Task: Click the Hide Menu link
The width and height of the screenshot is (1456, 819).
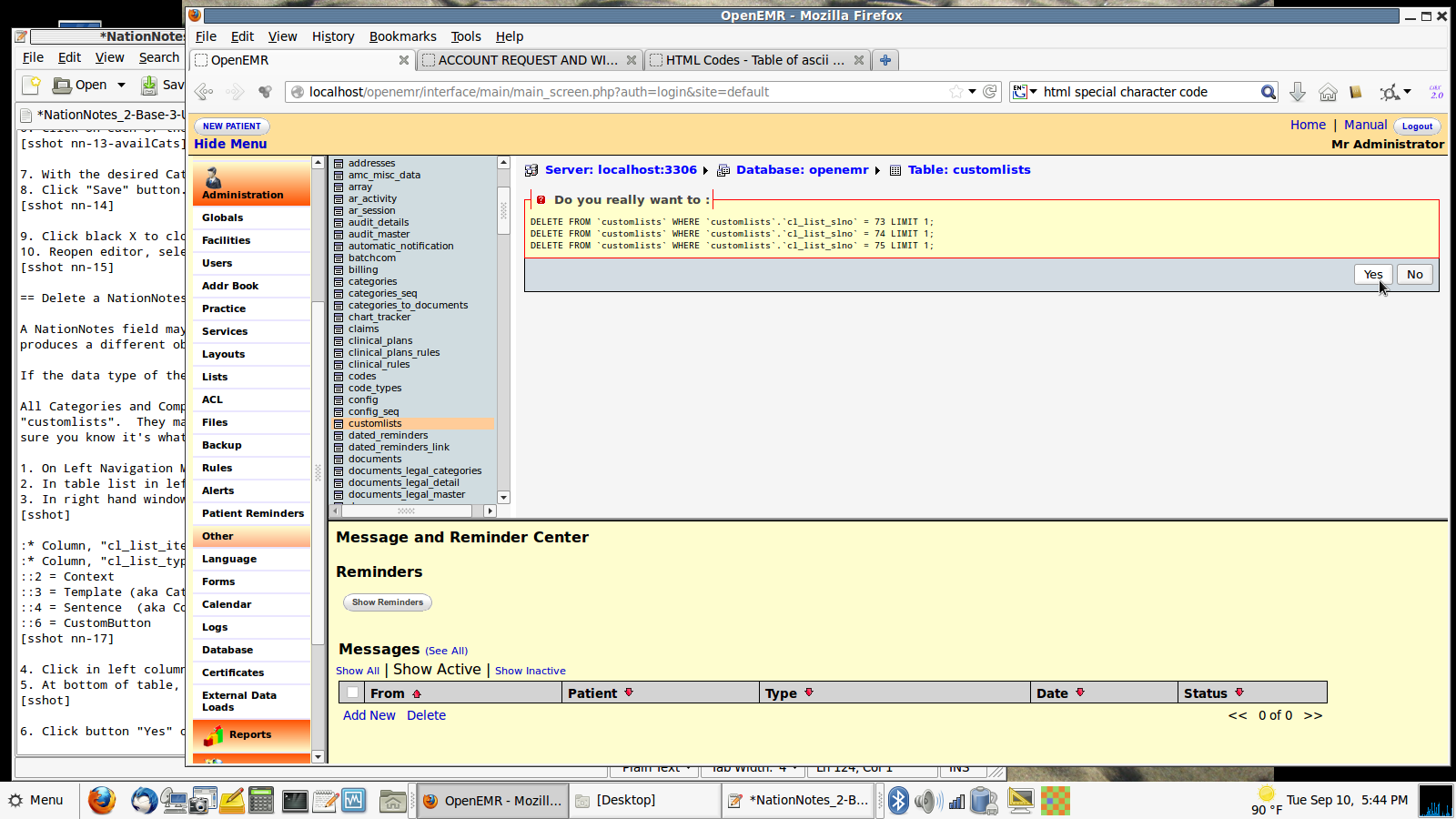Action: coord(230,144)
